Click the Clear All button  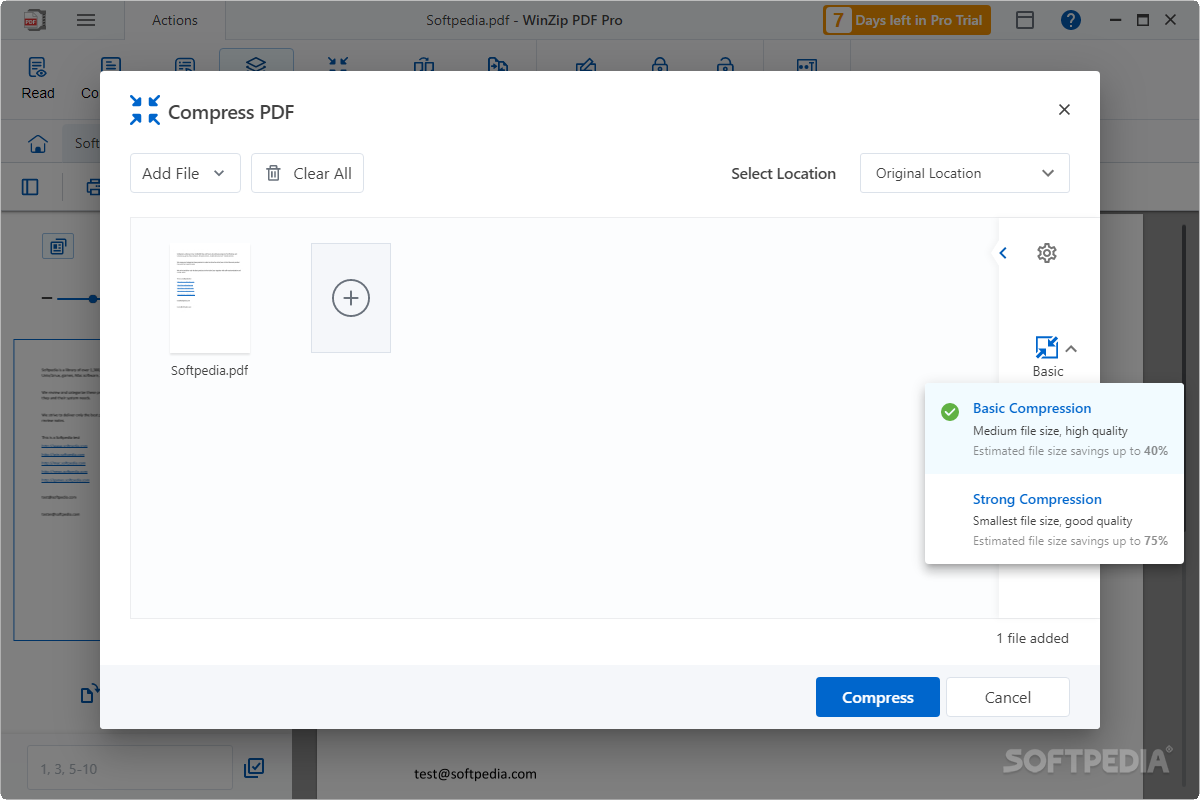(x=307, y=173)
